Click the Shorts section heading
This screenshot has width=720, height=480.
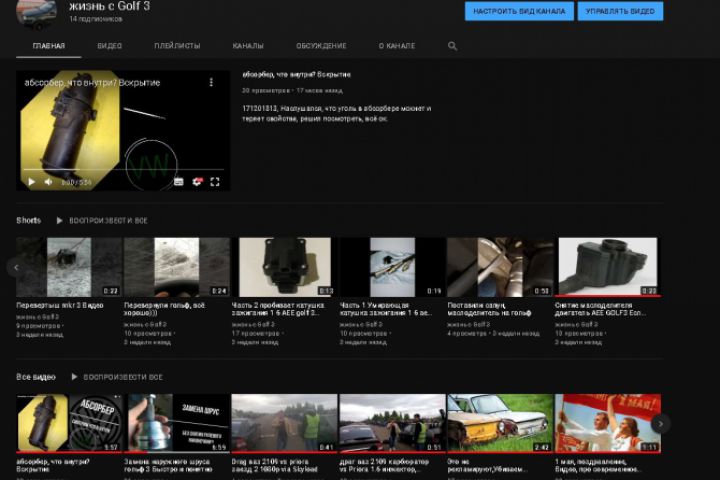point(28,220)
